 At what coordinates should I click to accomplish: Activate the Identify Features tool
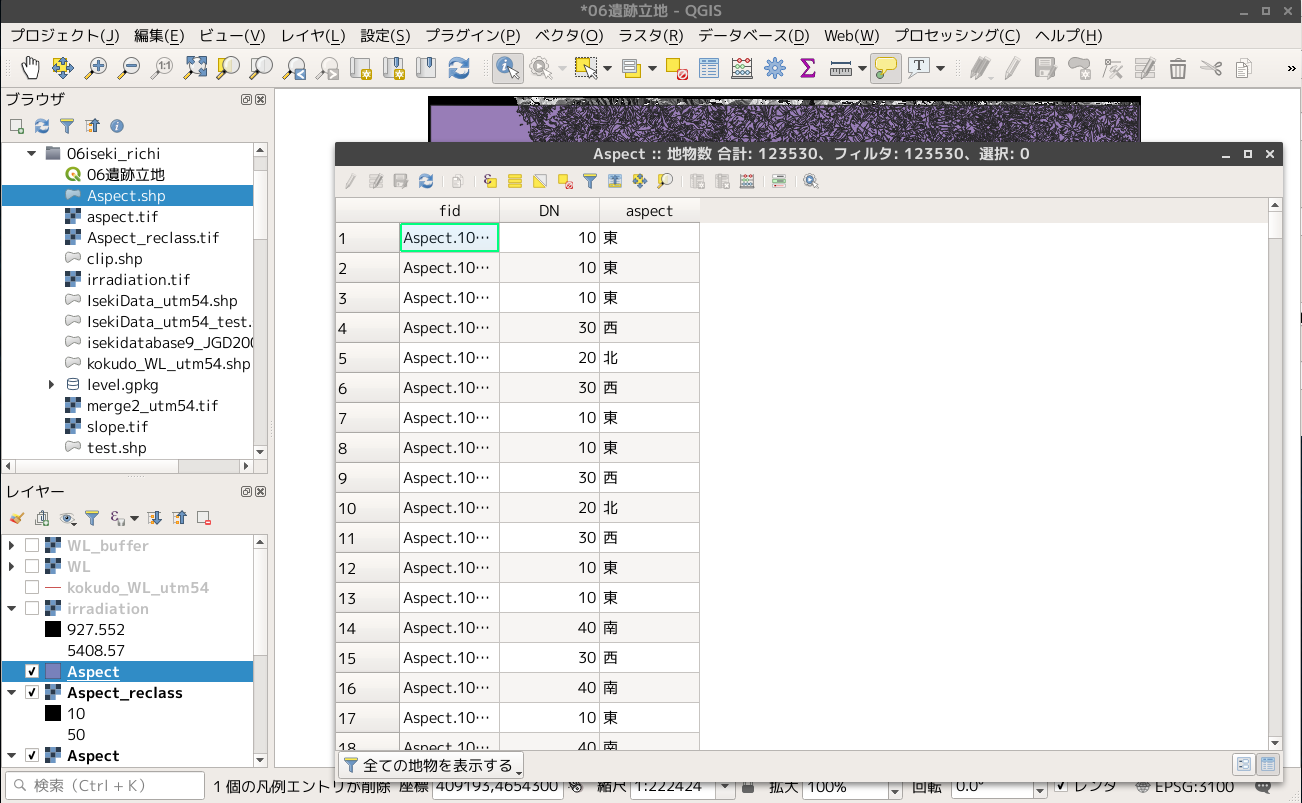(x=508, y=68)
